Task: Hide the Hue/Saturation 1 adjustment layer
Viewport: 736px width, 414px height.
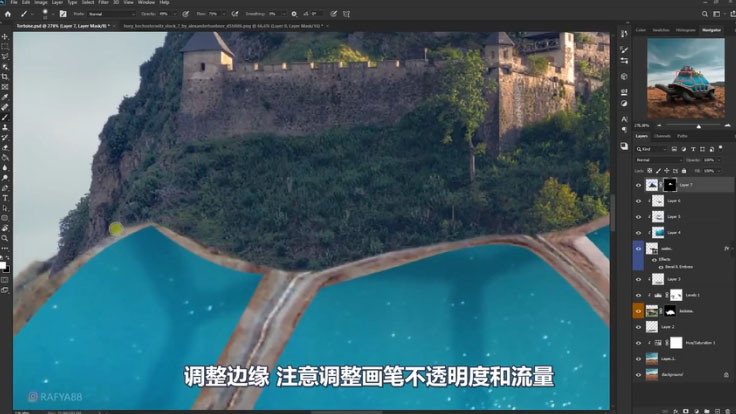Action: pos(639,342)
